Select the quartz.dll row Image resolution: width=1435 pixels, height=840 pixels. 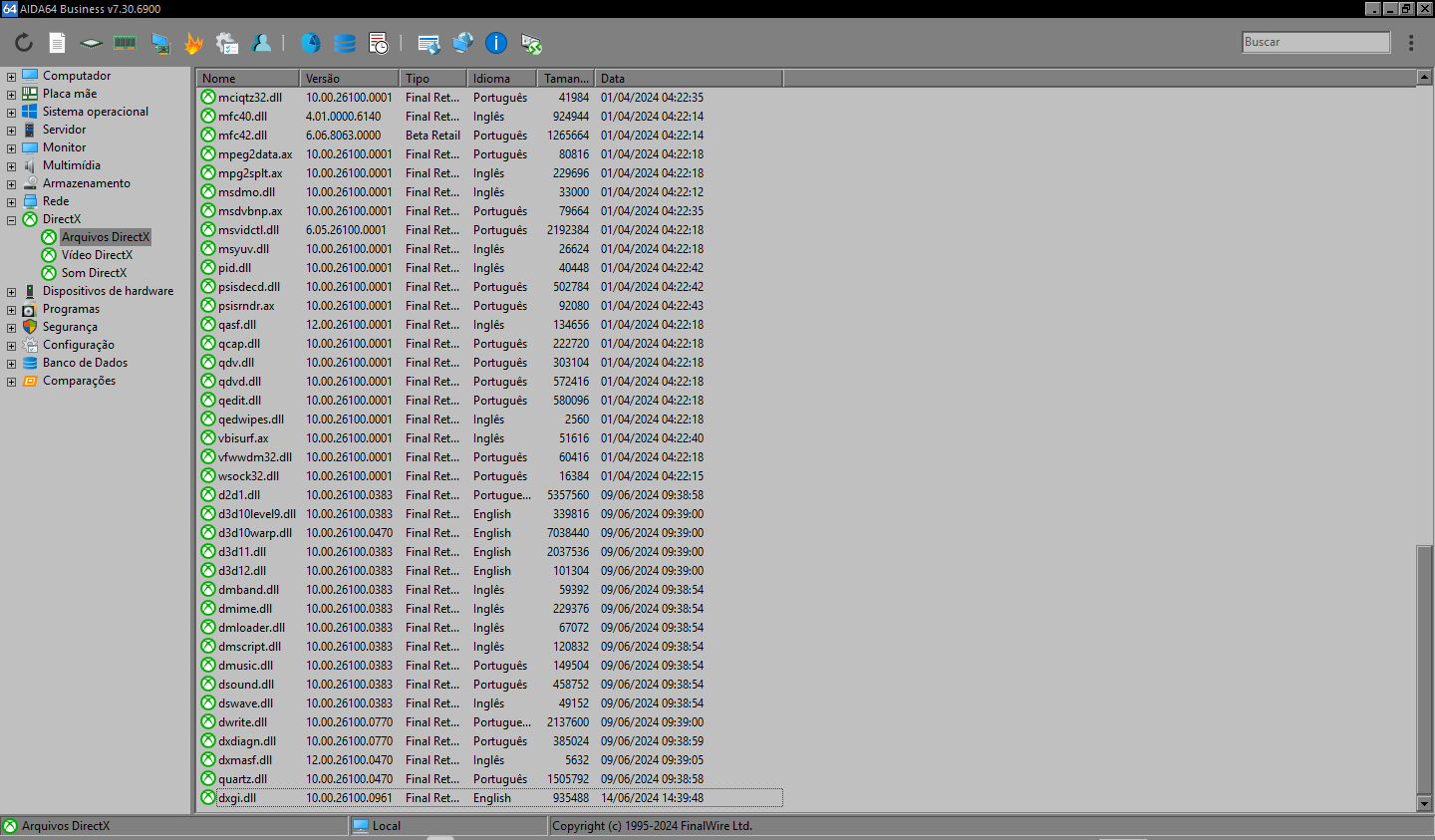click(490, 779)
